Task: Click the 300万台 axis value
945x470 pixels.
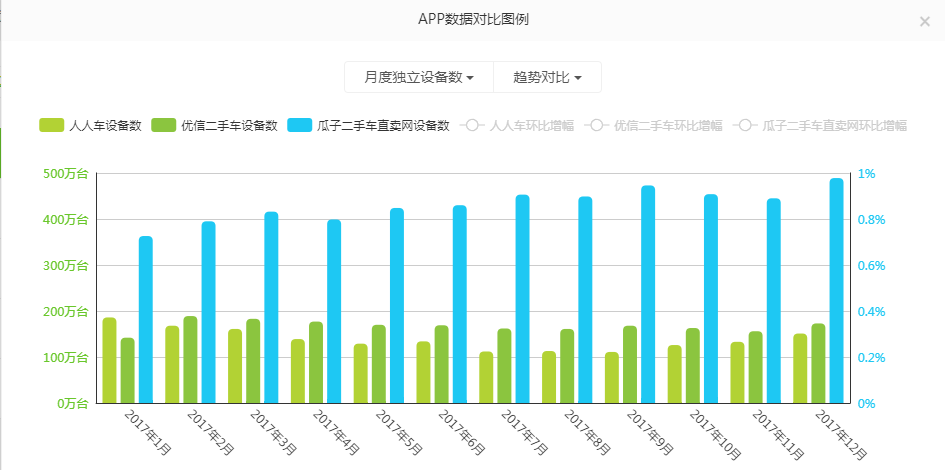Action: pos(66,266)
